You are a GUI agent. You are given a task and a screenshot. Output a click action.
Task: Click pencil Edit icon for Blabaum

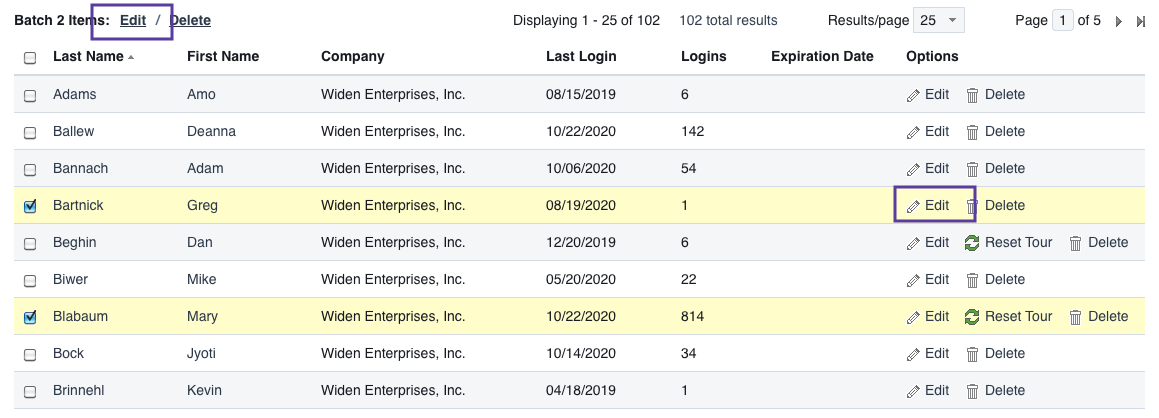914,317
